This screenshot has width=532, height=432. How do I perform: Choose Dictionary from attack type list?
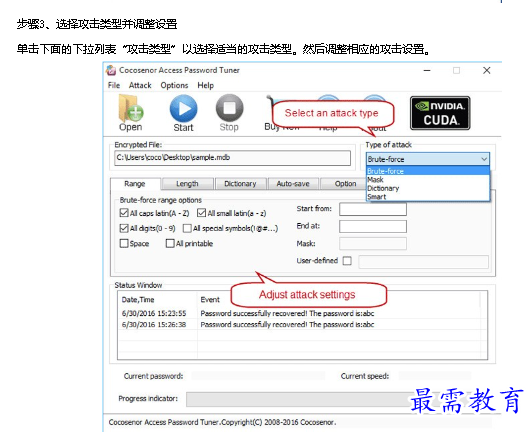428,188
